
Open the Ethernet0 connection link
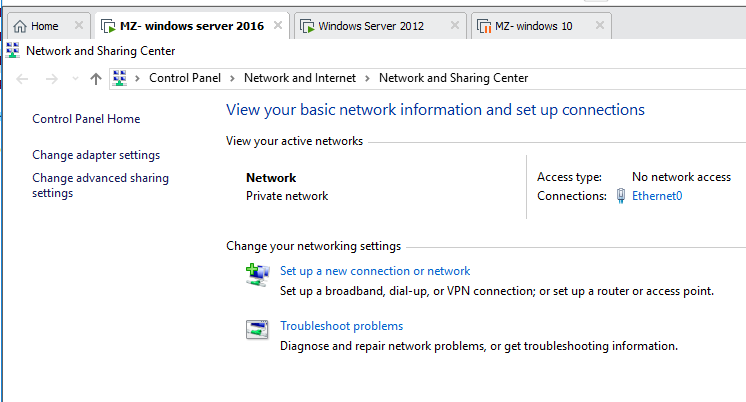coord(657,196)
